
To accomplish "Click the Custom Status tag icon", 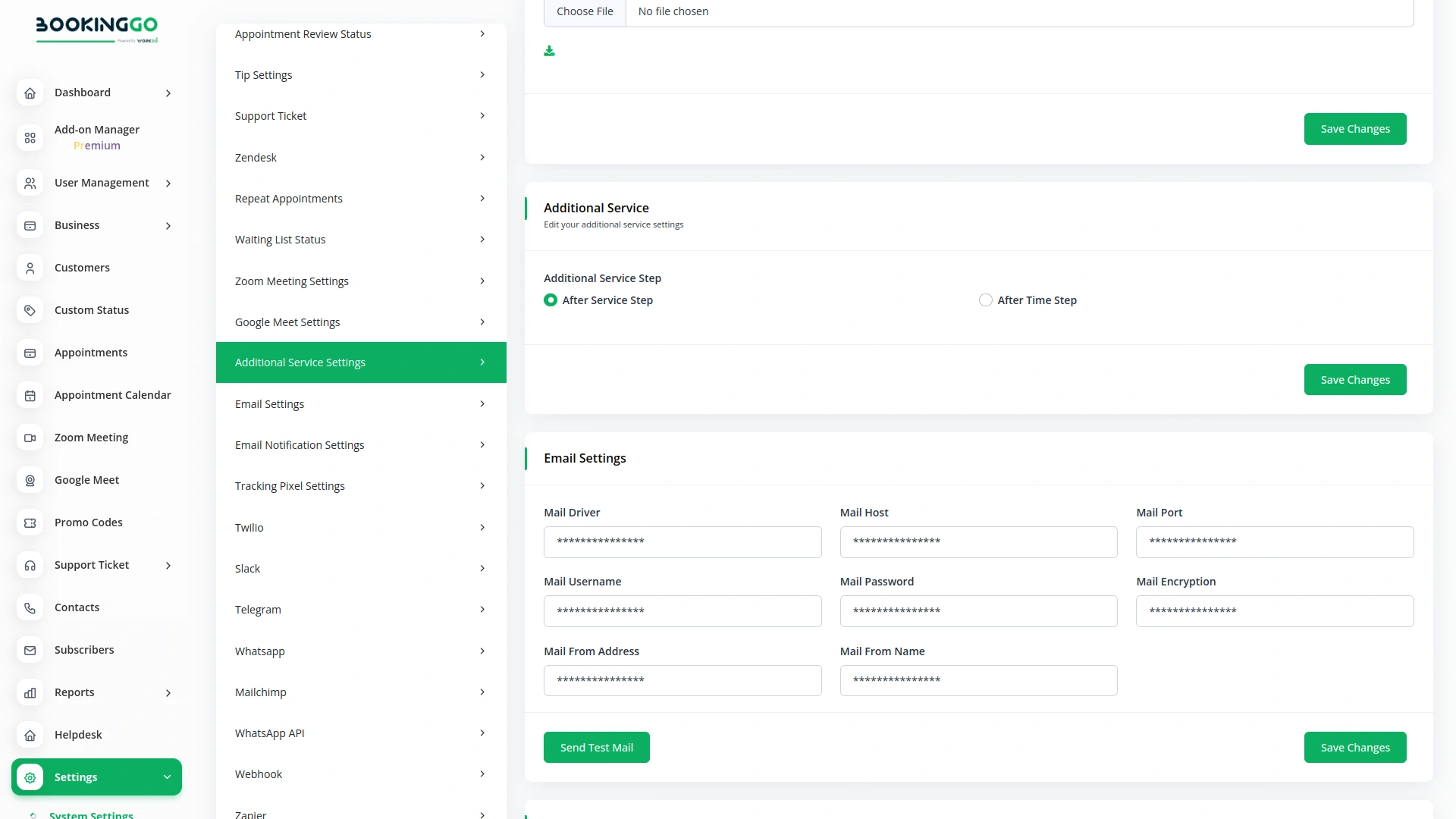I will pos(30,310).
